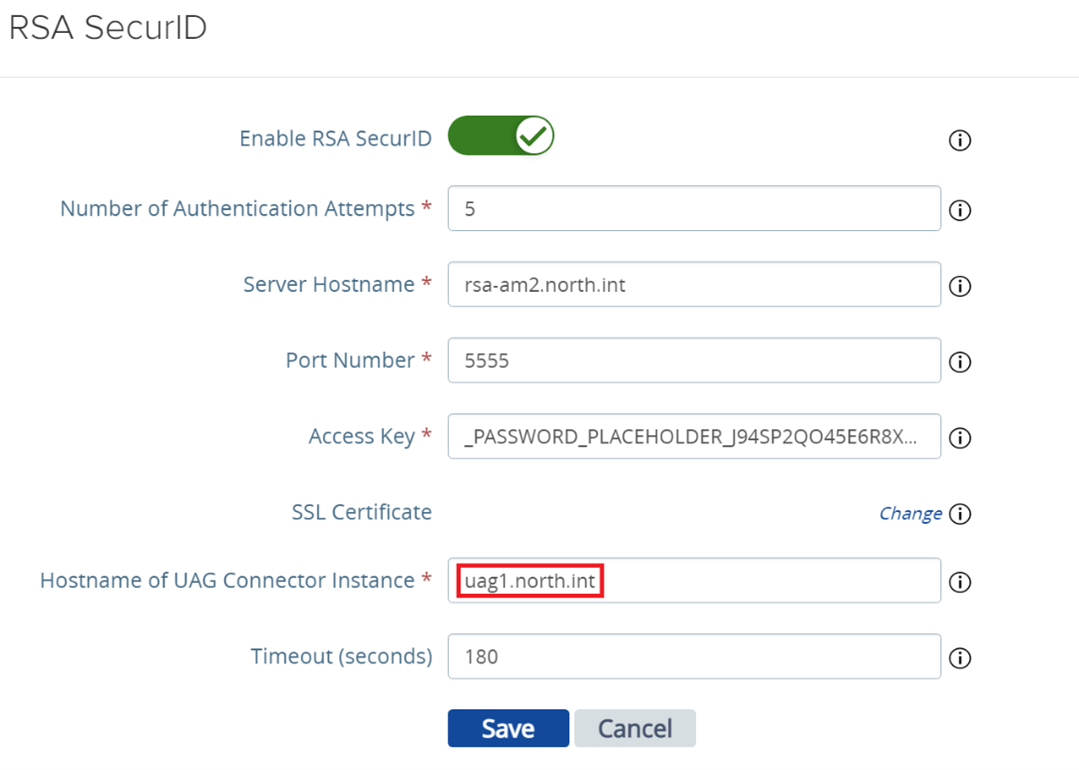Click the Timeout (seconds) info icon
This screenshot has width=1079, height=770.
[x=959, y=658]
